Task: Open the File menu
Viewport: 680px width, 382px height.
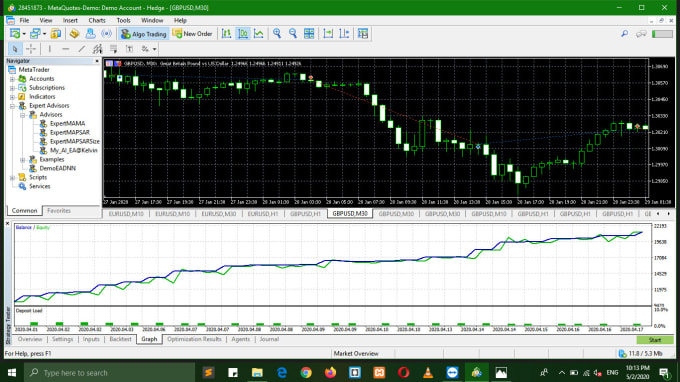Action: [x=24, y=20]
